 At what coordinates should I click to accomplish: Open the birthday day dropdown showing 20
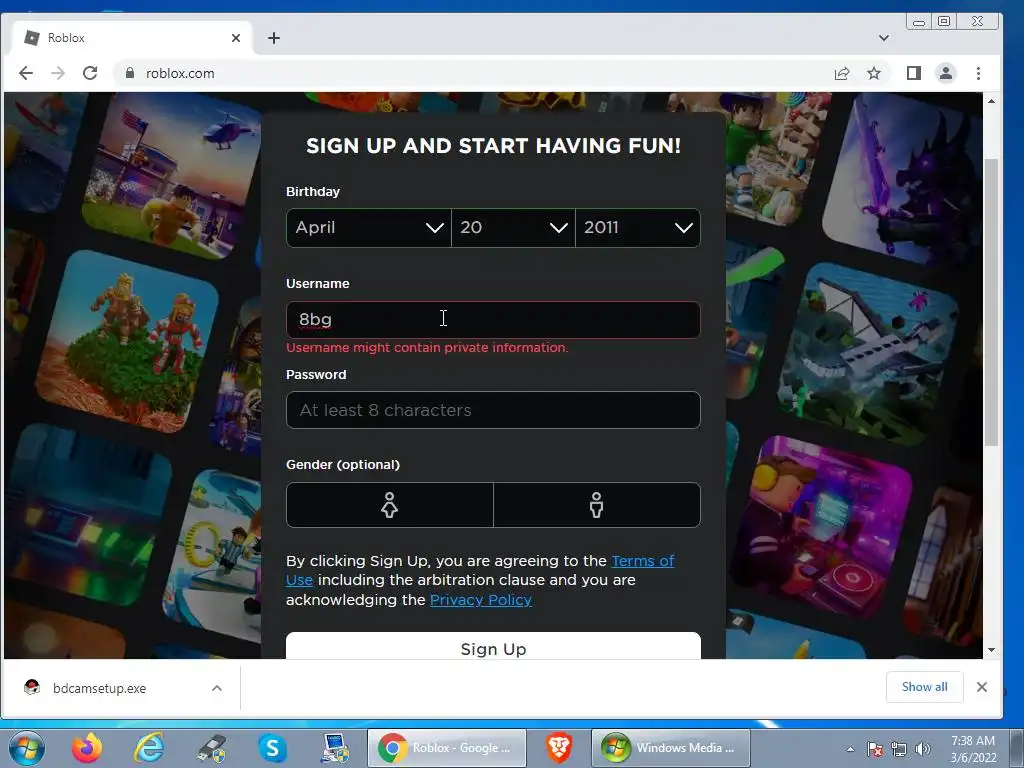pyautogui.click(x=513, y=227)
